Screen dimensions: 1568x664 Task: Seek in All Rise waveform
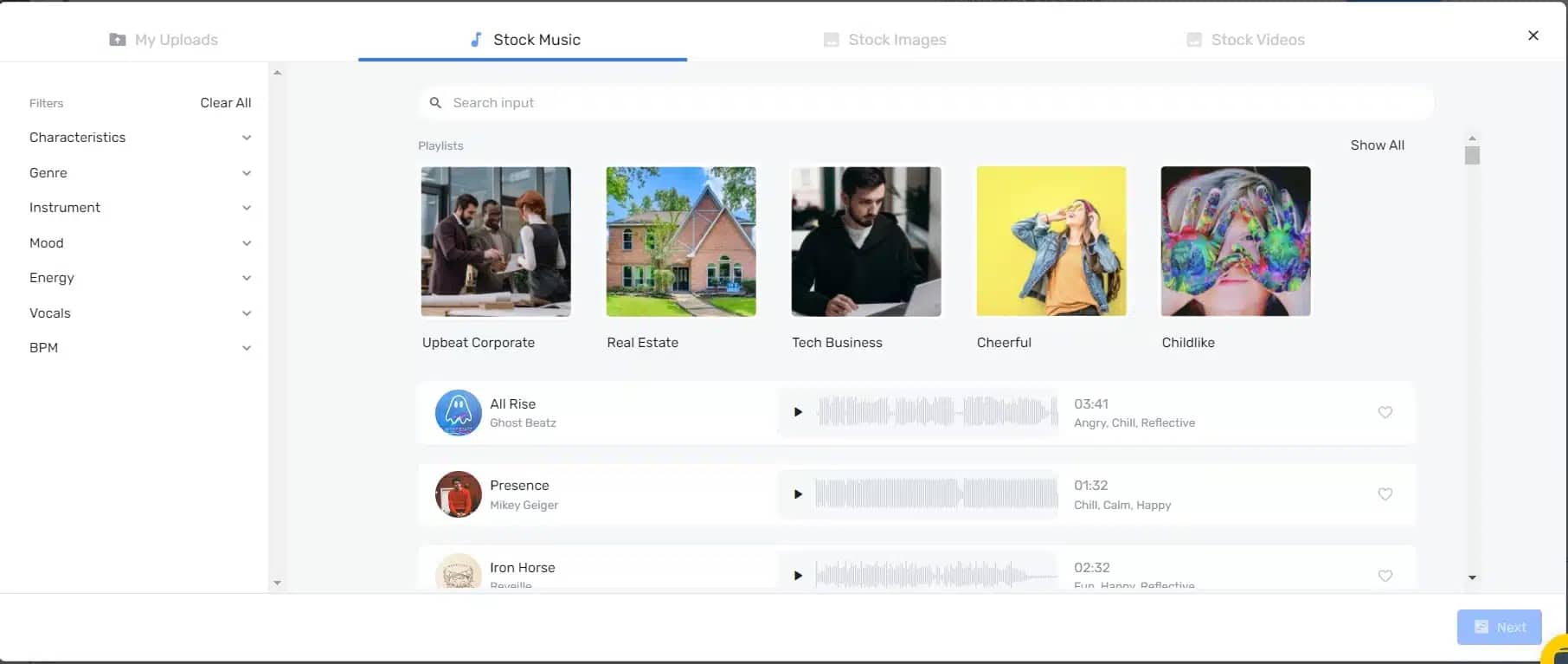click(x=937, y=411)
